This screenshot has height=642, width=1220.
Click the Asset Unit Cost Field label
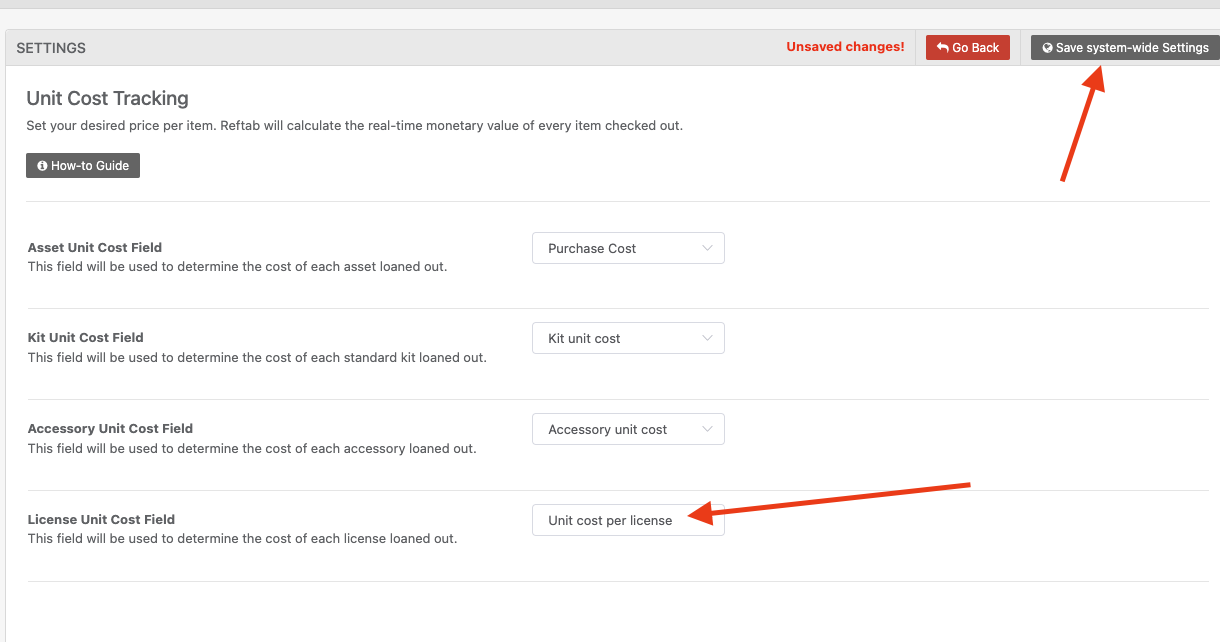pyautogui.click(x=95, y=247)
